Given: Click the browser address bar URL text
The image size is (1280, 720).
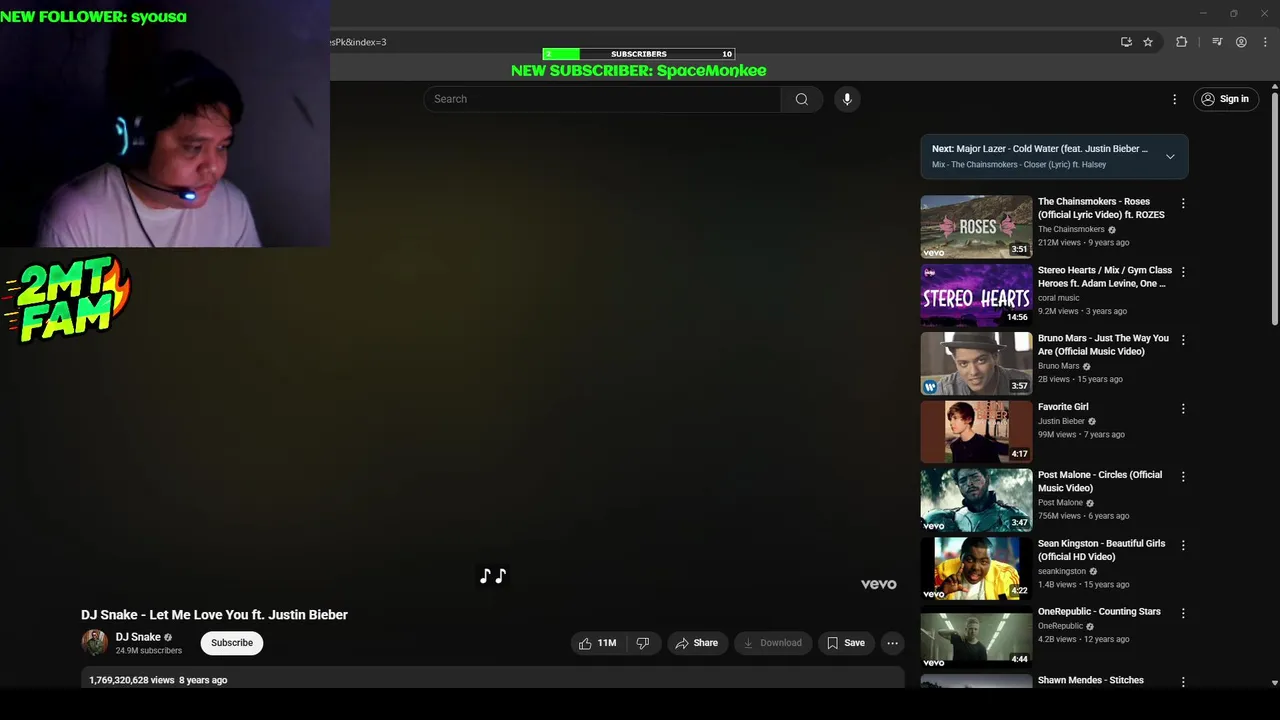Looking at the screenshot, I should pyautogui.click(x=358, y=42).
